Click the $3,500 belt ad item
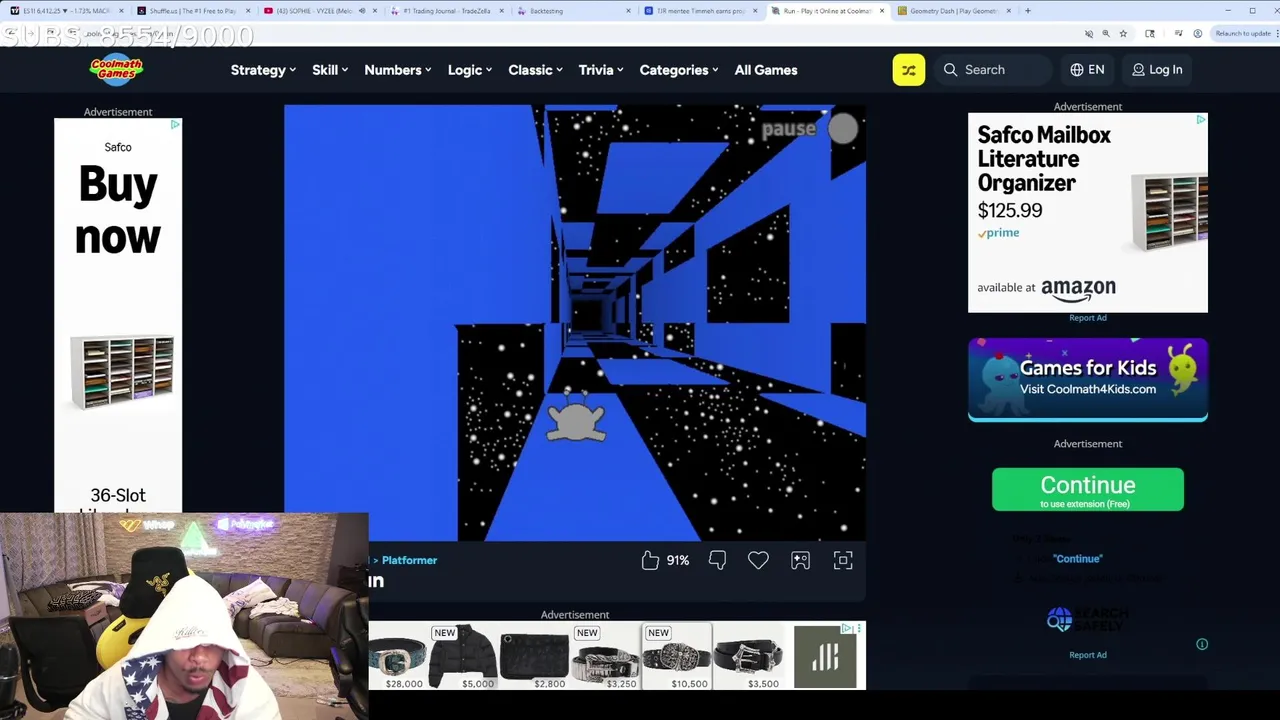The width and height of the screenshot is (1280, 720). point(750,656)
